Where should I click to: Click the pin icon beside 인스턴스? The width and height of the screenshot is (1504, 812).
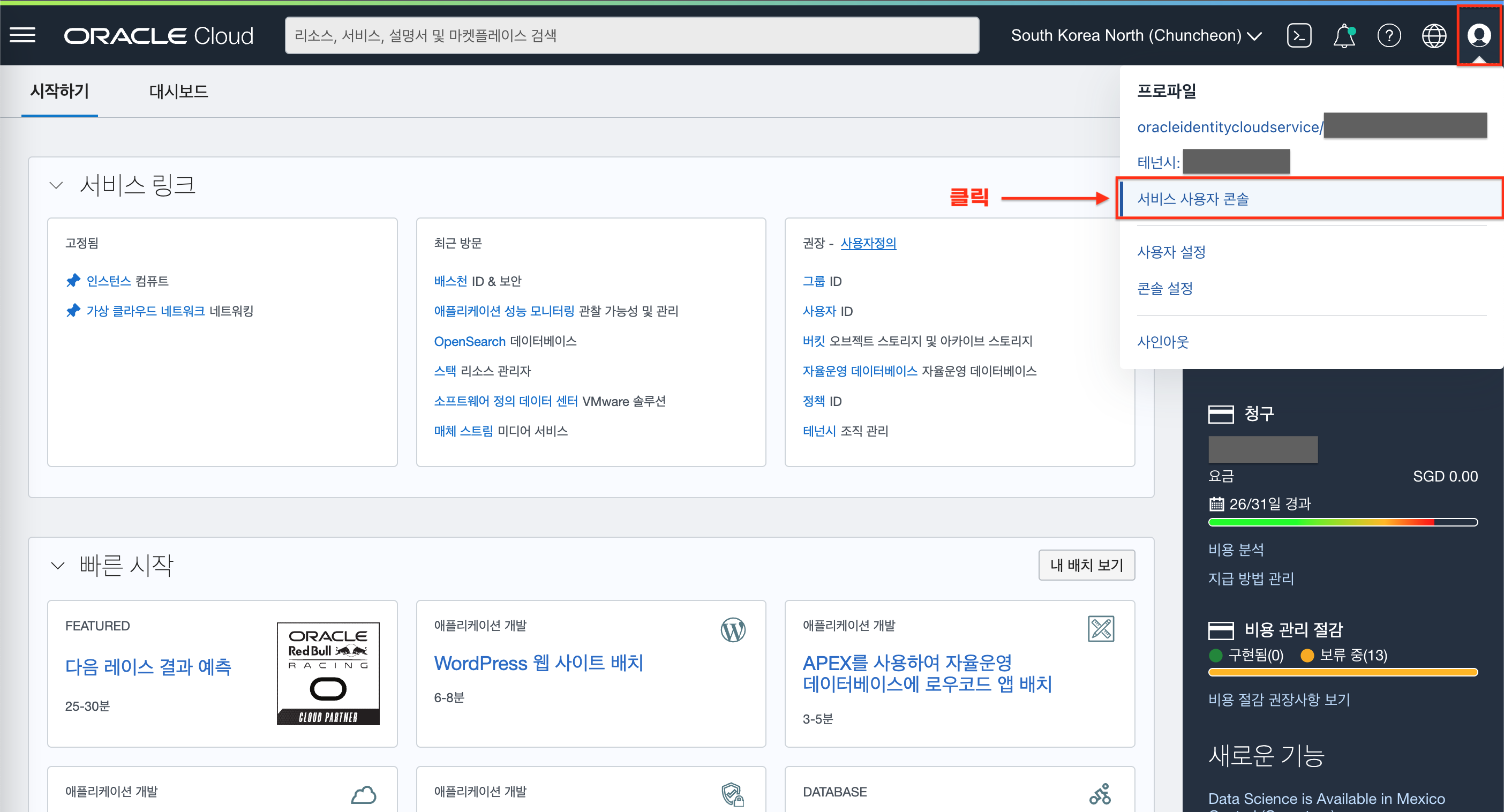(73, 281)
